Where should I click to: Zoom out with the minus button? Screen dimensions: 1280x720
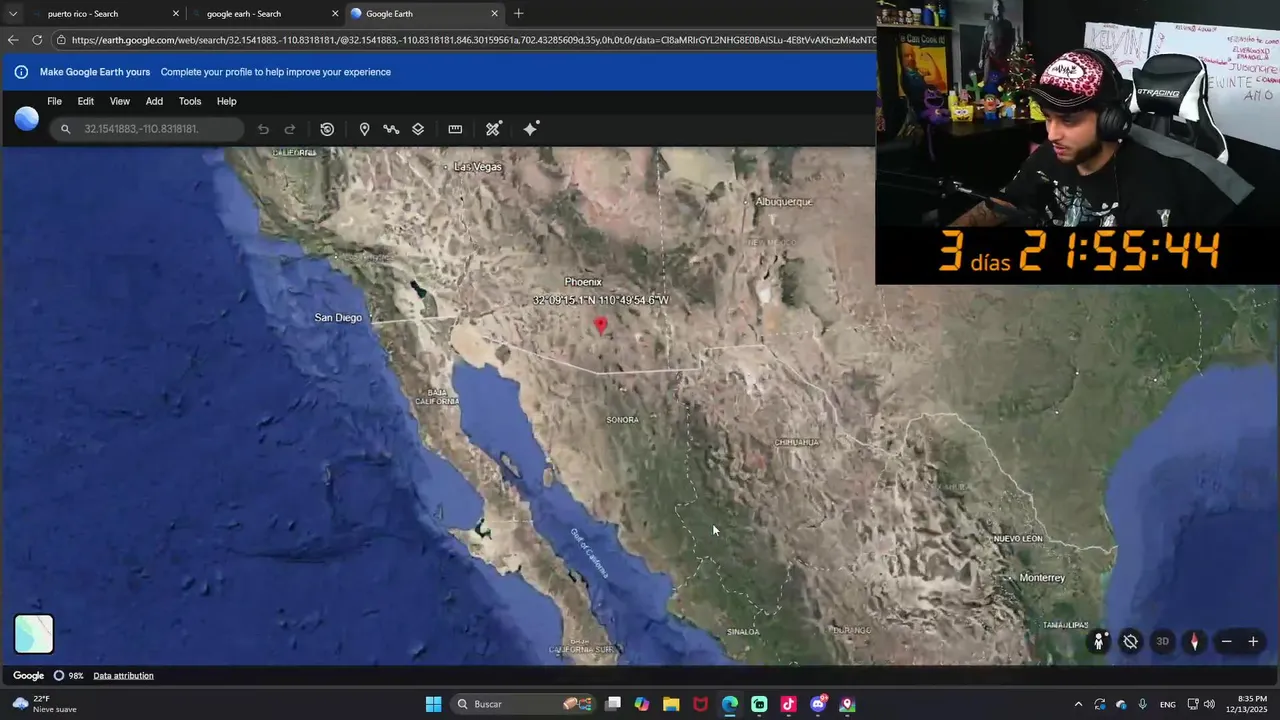1226,642
